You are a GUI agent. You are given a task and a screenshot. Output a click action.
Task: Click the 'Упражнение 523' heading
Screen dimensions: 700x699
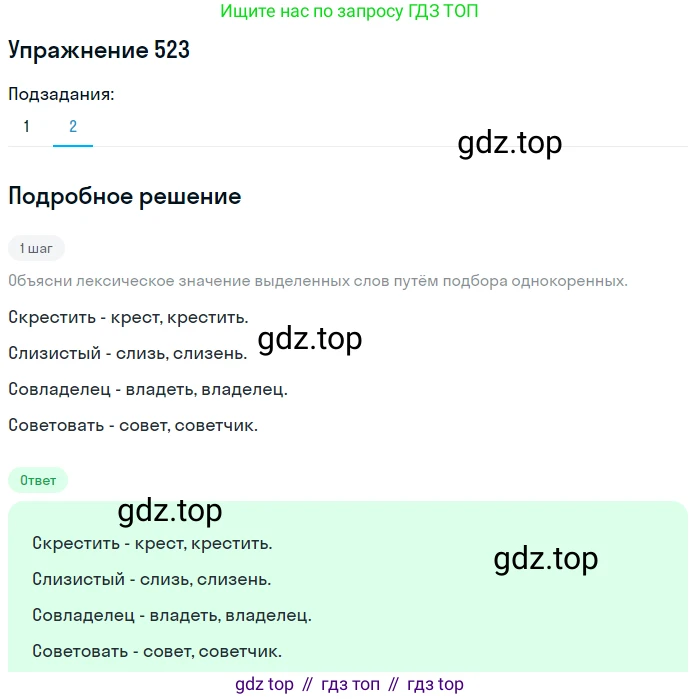click(99, 51)
